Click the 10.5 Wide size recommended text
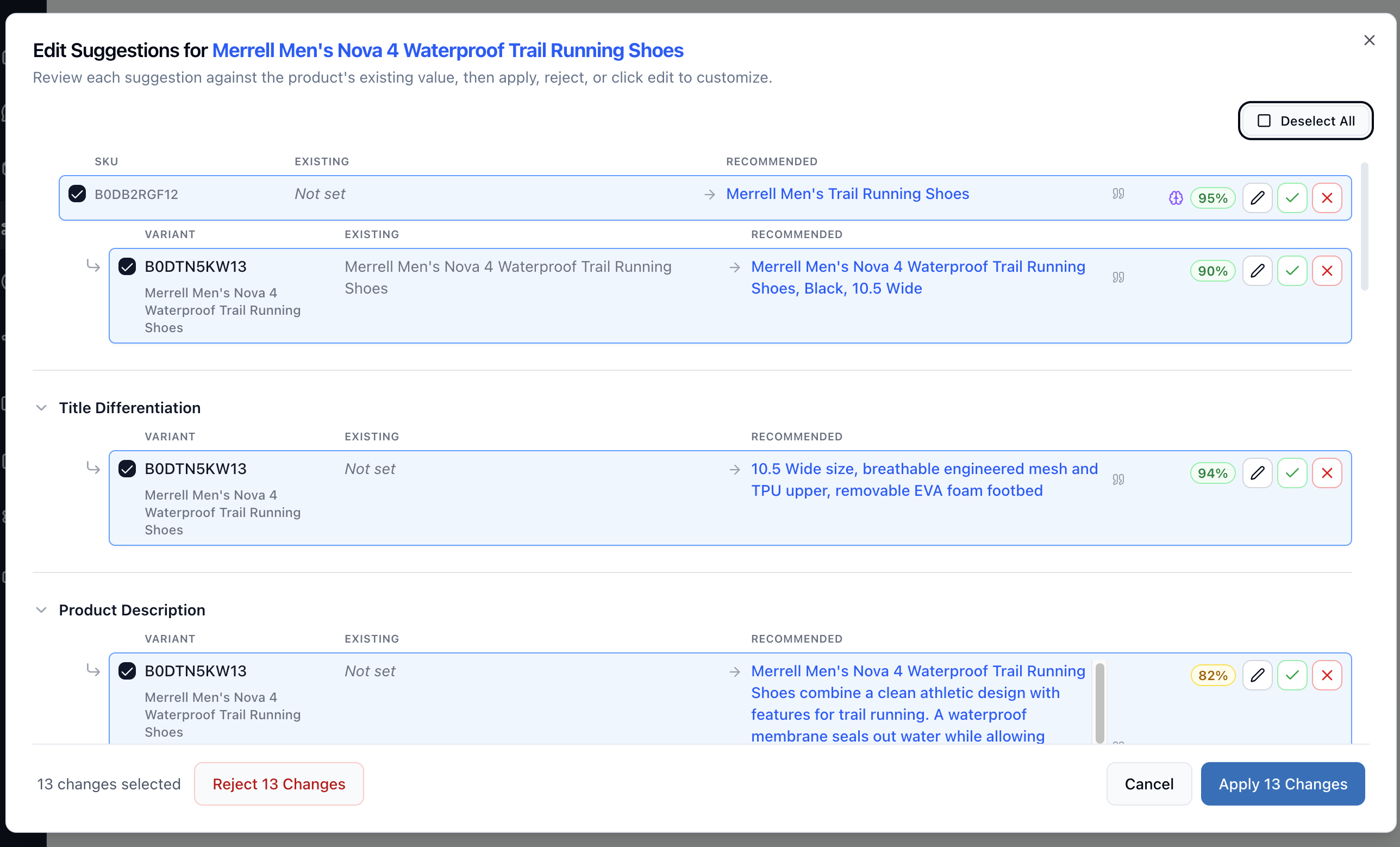The image size is (1400, 847). pos(924,480)
